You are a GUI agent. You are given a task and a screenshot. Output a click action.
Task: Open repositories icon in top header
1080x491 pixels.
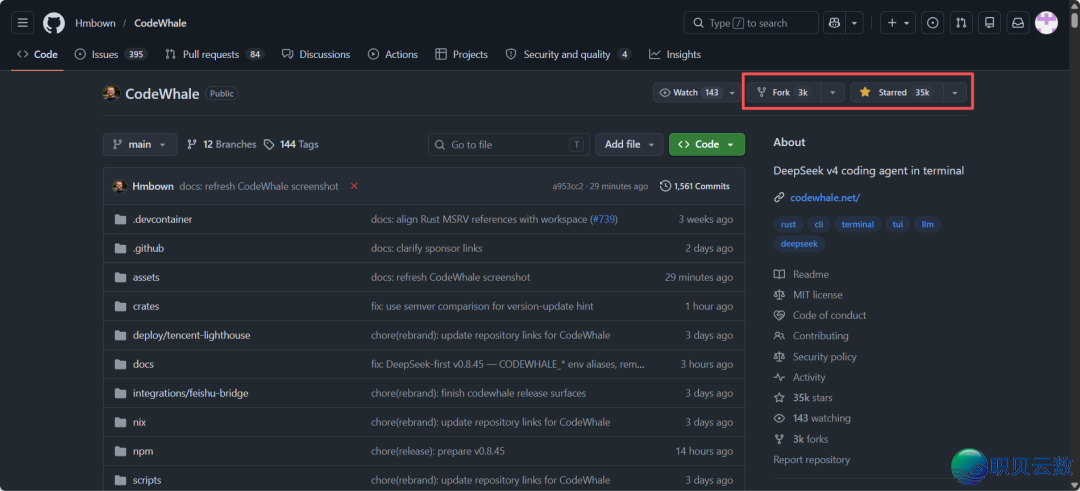coord(989,23)
